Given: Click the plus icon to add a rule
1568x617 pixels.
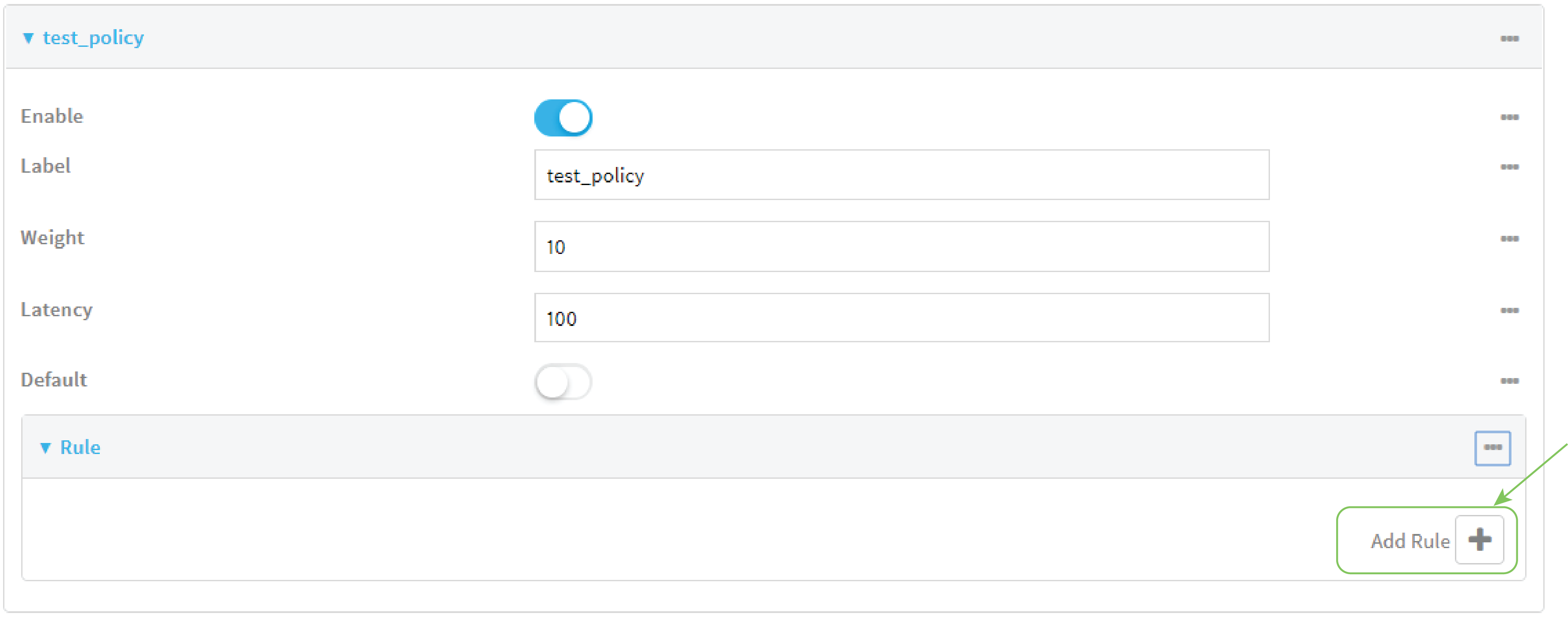Looking at the screenshot, I should [1480, 540].
